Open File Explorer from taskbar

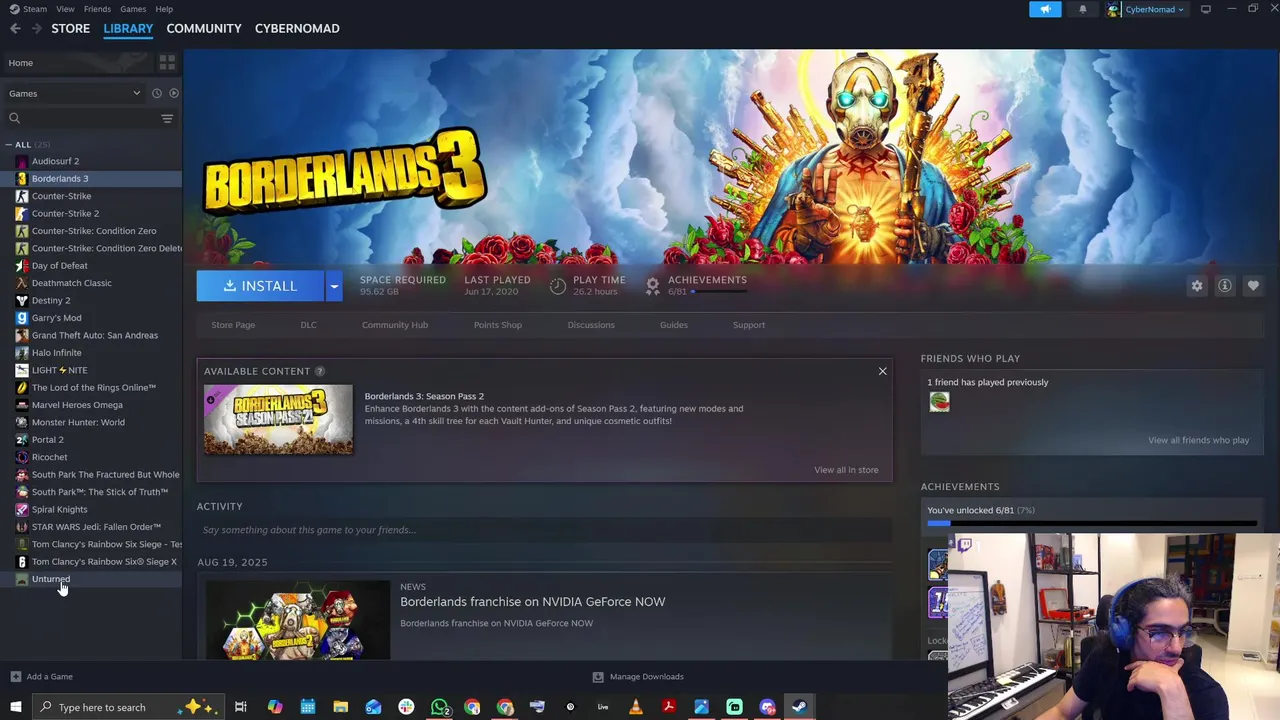[341, 707]
